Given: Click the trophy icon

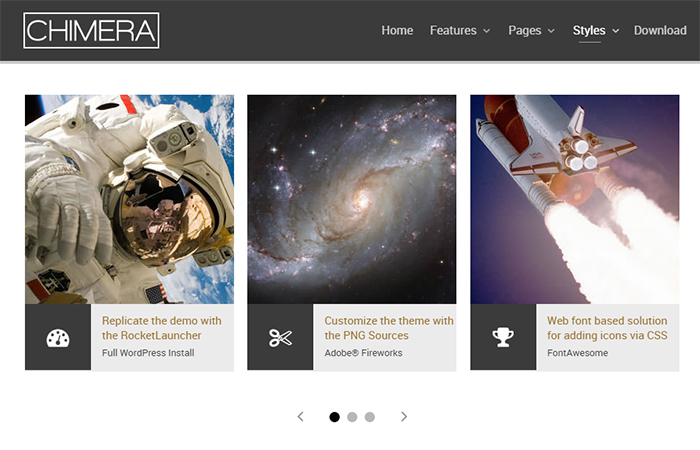Looking at the screenshot, I should point(503,338).
